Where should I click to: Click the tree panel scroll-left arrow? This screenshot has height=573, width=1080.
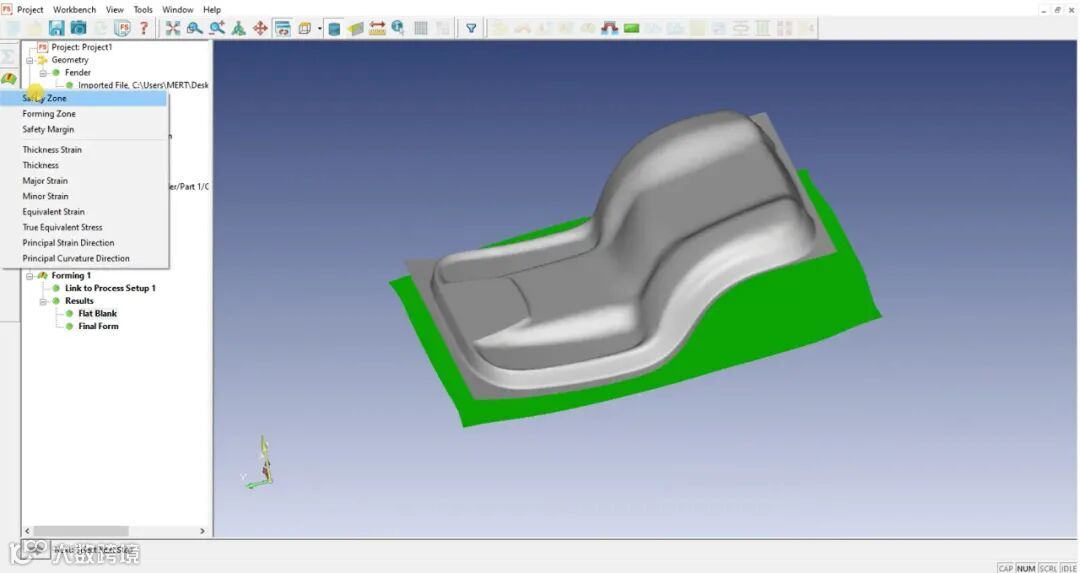[x=28, y=531]
